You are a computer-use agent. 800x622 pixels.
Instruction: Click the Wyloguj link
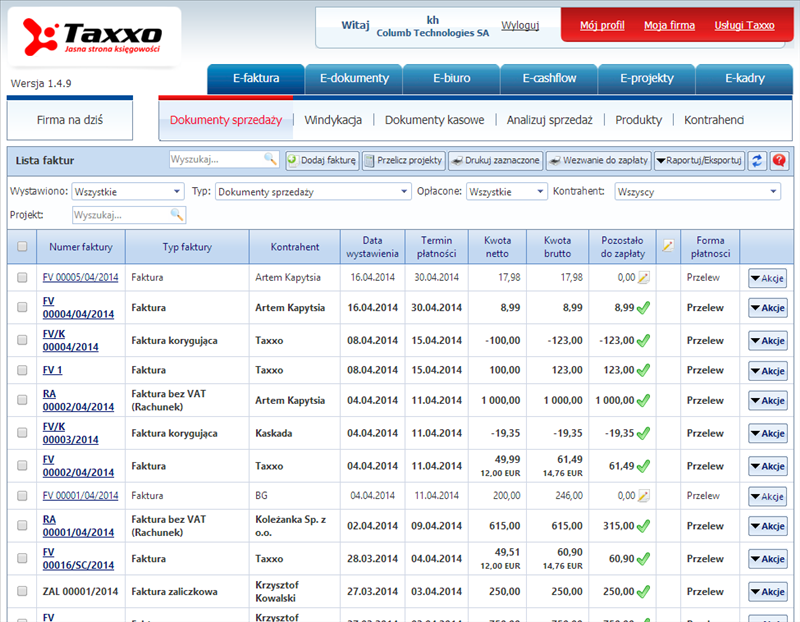pyautogui.click(x=520, y=25)
